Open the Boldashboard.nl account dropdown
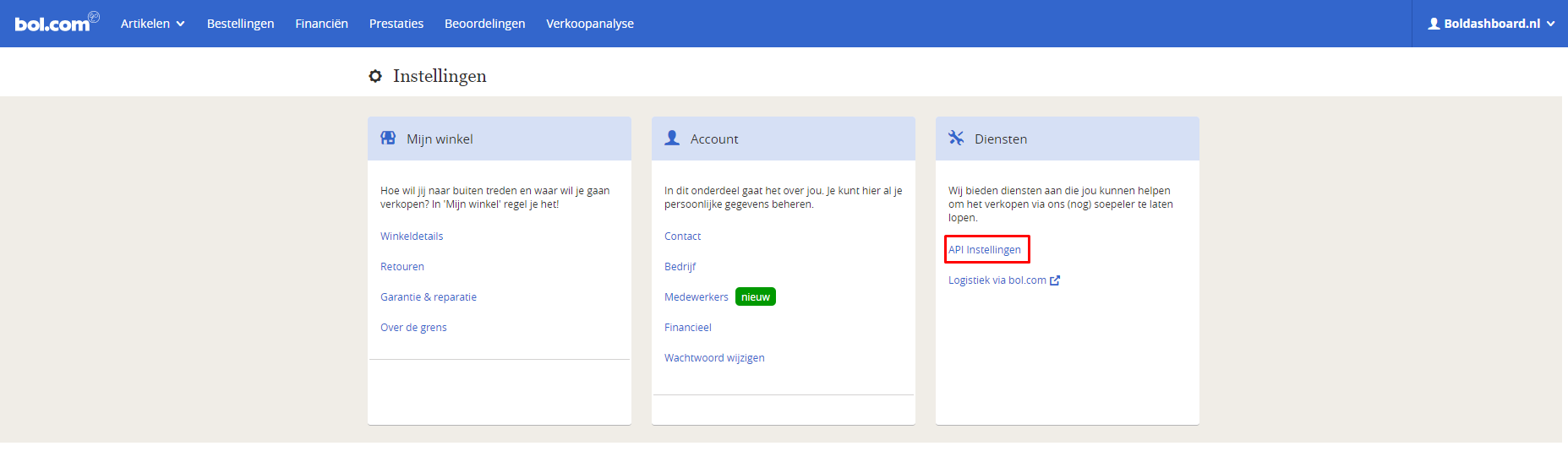Screen dimensions: 1568x473 (x=1491, y=24)
